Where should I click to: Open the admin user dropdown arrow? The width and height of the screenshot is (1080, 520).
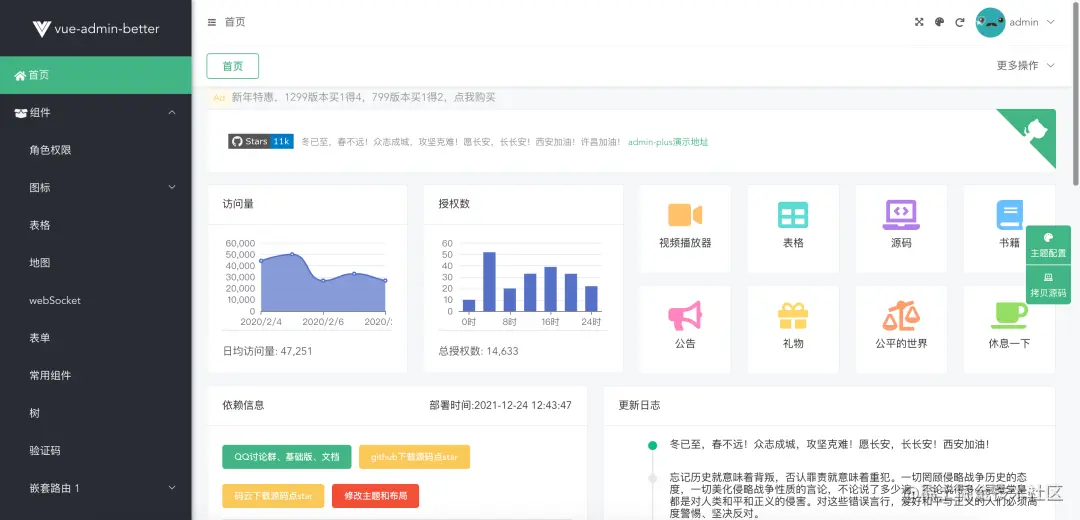[x=1050, y=22]
